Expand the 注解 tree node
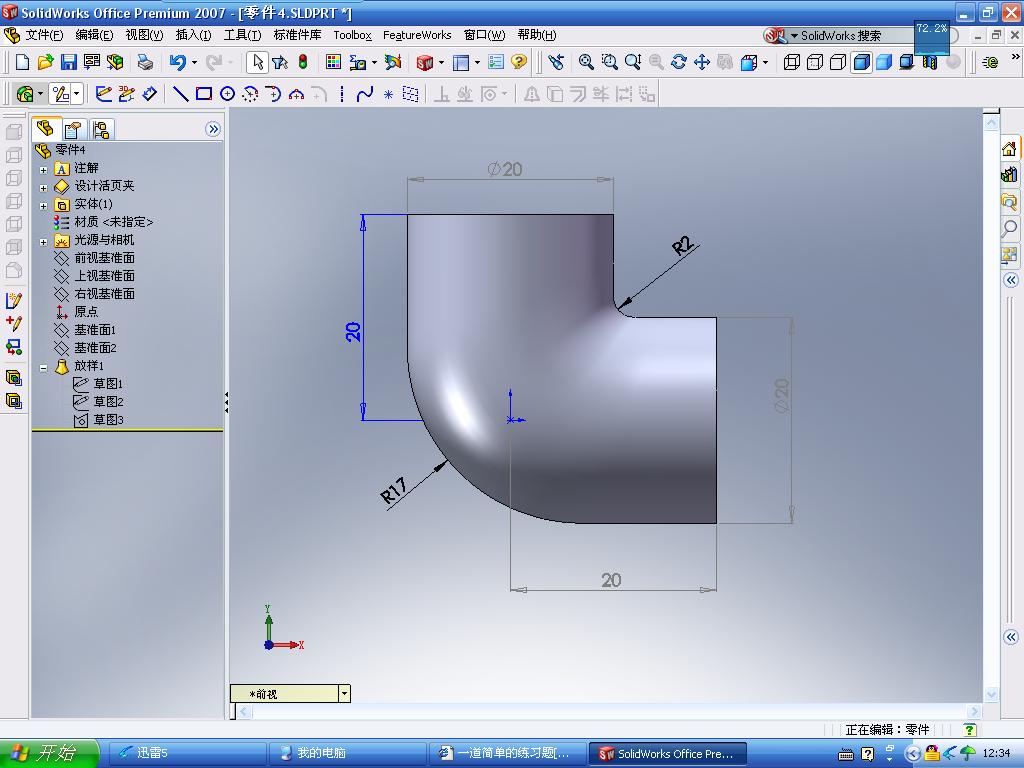The image size is (1024, 768). click(43, 170)
